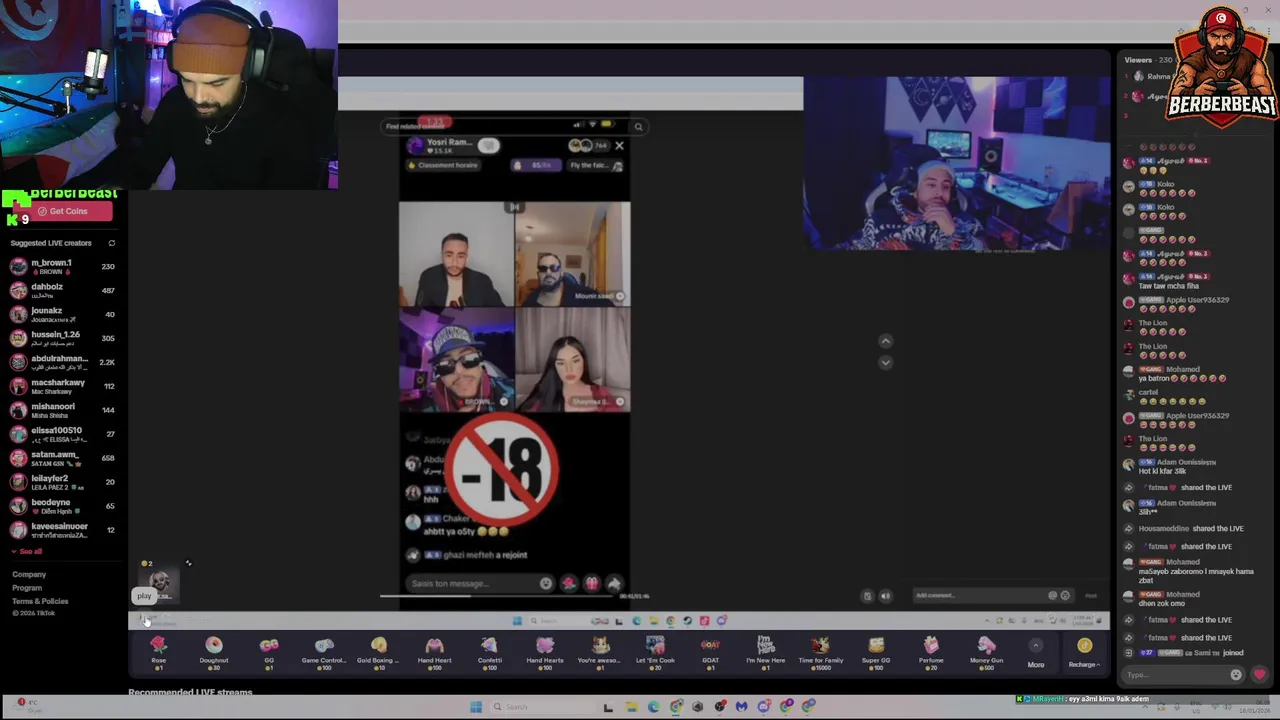
Task: Go to previous live with up chevron
Action: (x=885, y=342)
